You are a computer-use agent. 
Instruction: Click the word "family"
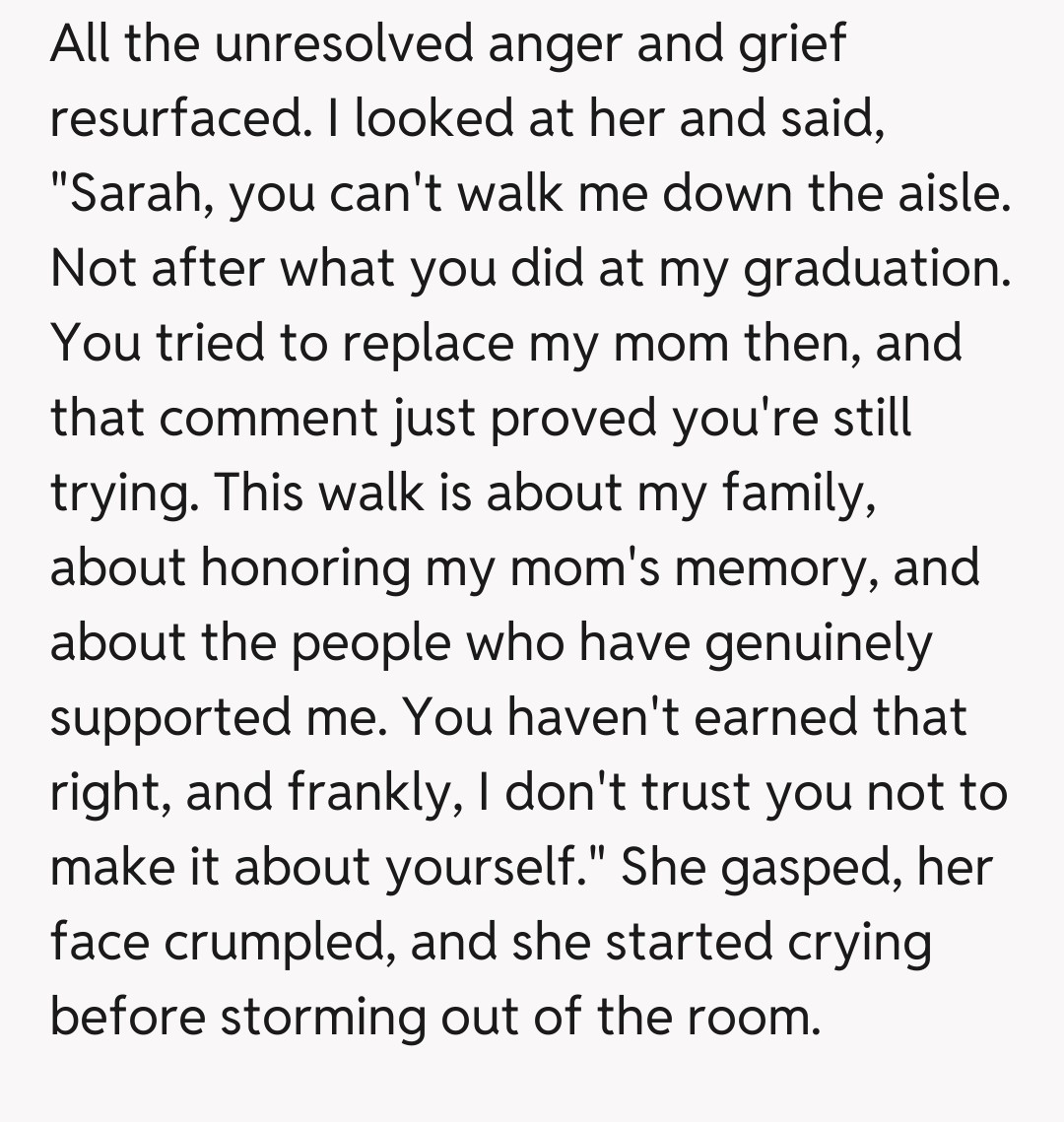click(796, 495)
